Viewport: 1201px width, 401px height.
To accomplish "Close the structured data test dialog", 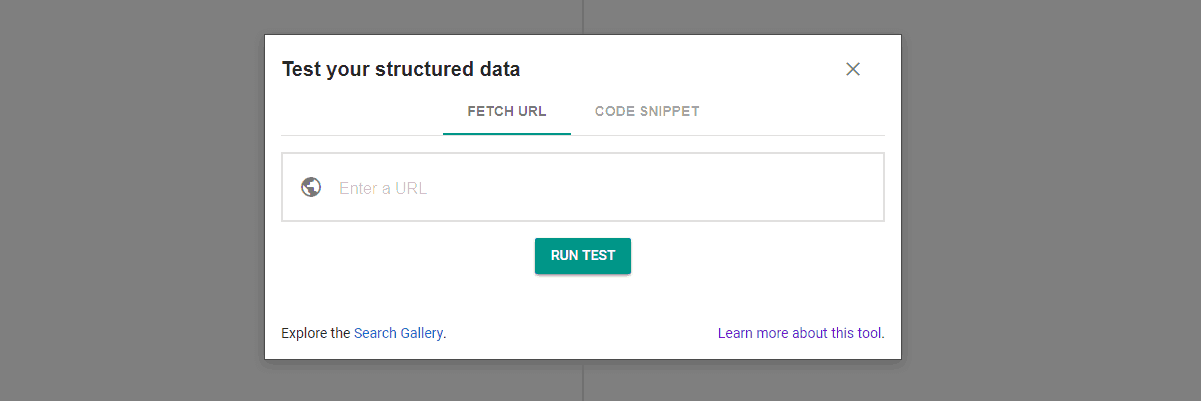I will 853,69.
